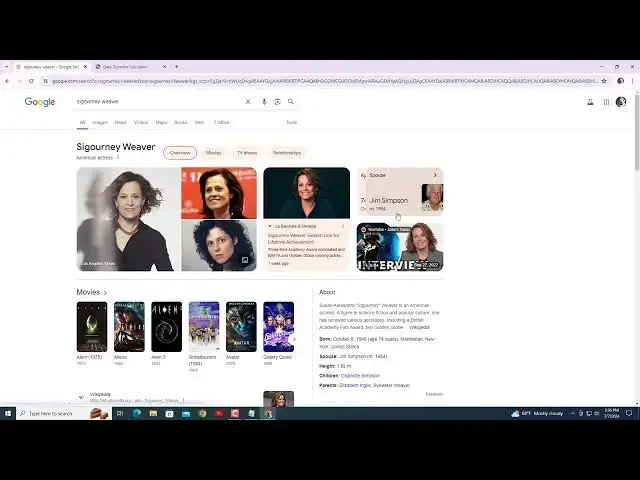The image size is (640, 480).
Task: Open the YouTube interview video thumbnail
Action: click(x=400, y=247)
